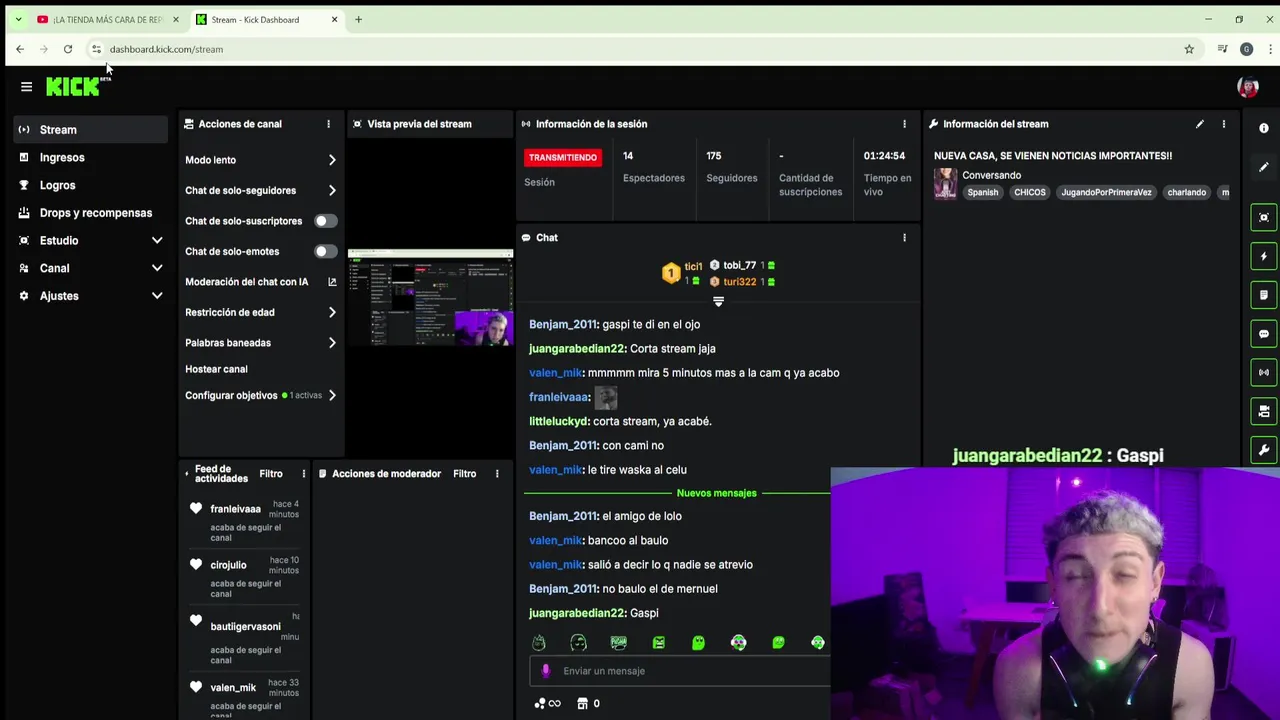Open a new browser tab
Viewport: 1280px width, 720px height.
tap(358, 19)
